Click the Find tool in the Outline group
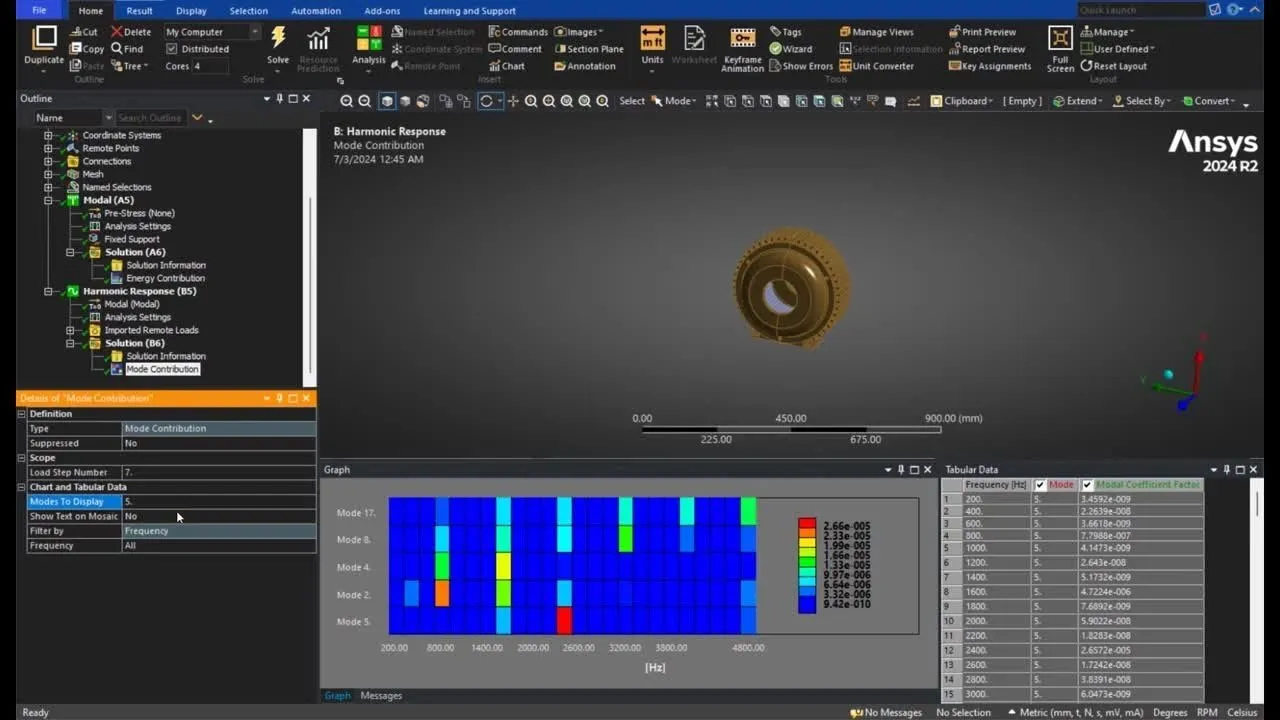 coord(127,49)
